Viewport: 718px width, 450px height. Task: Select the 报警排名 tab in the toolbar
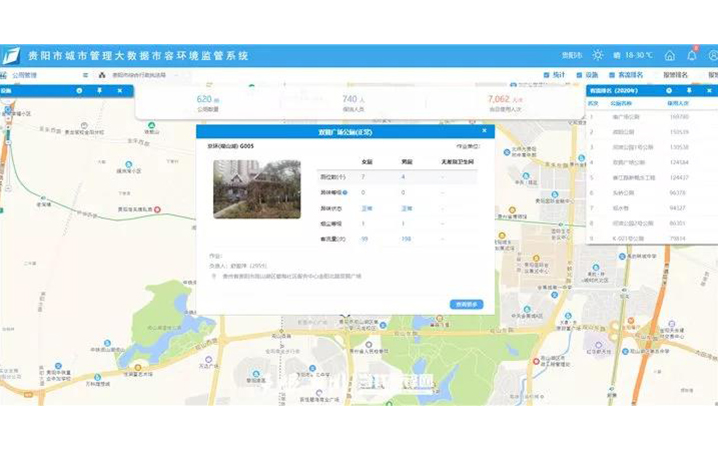(x=675, y=75)
